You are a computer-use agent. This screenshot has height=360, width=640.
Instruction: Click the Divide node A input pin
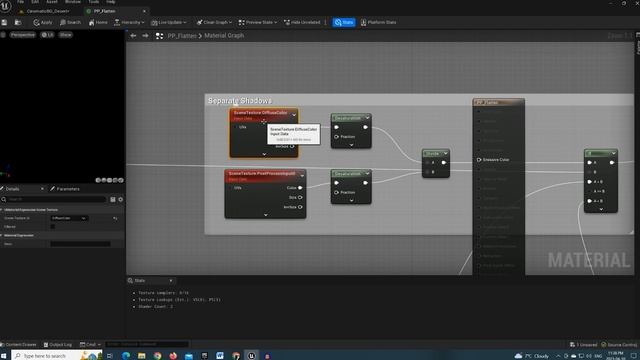tap(427, 163)
